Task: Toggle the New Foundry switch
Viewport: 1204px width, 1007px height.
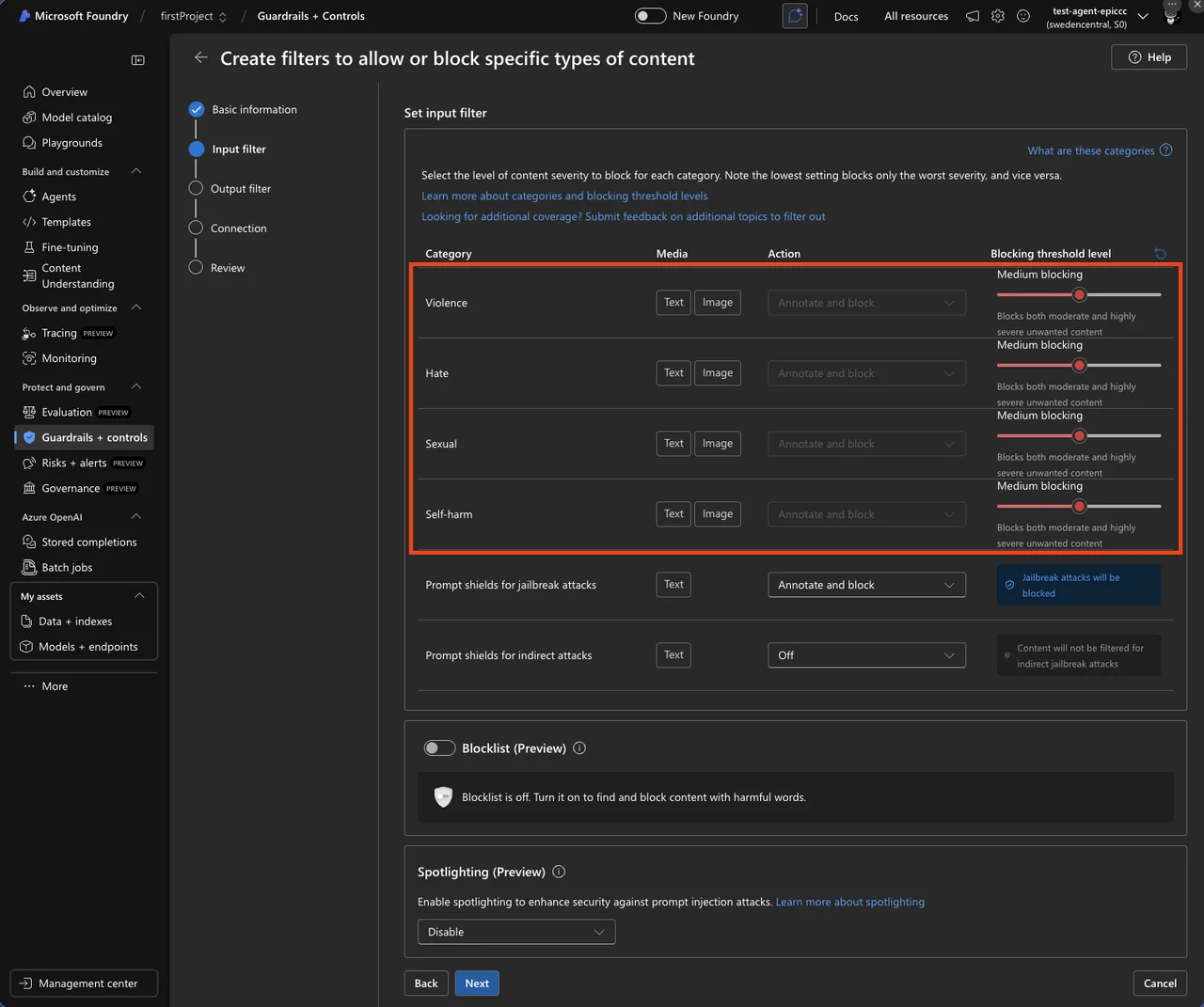Action: pyautogui.click(x=650, y=16)
